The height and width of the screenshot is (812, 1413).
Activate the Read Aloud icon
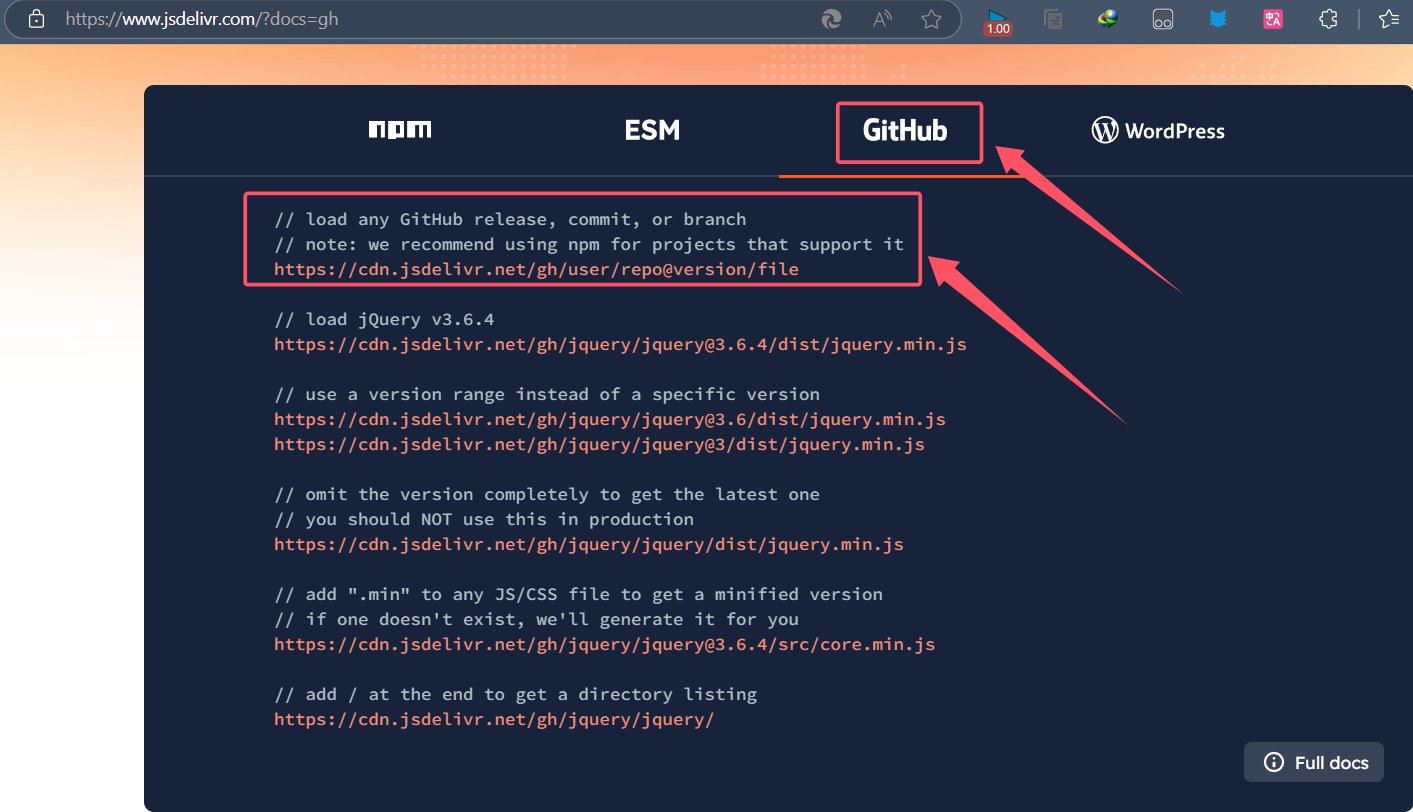coord(882,19)
